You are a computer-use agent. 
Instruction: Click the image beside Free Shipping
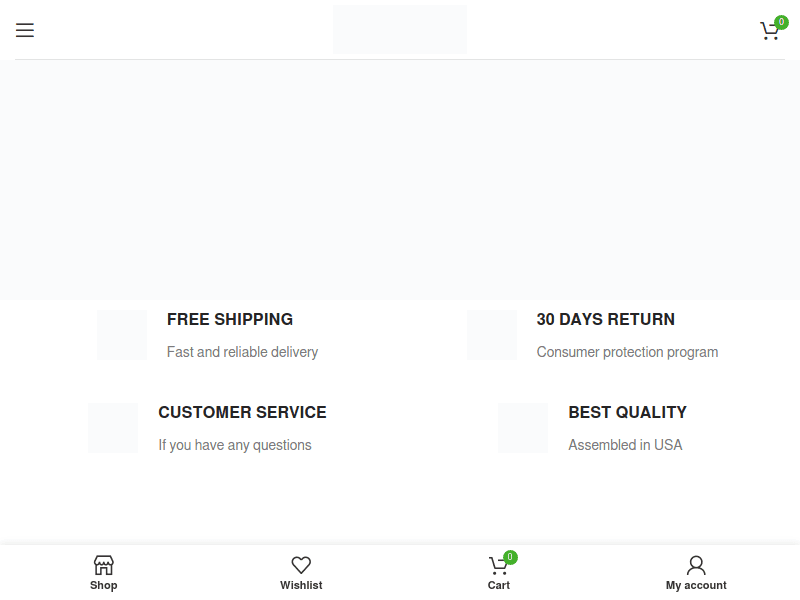tap(122, 335)
